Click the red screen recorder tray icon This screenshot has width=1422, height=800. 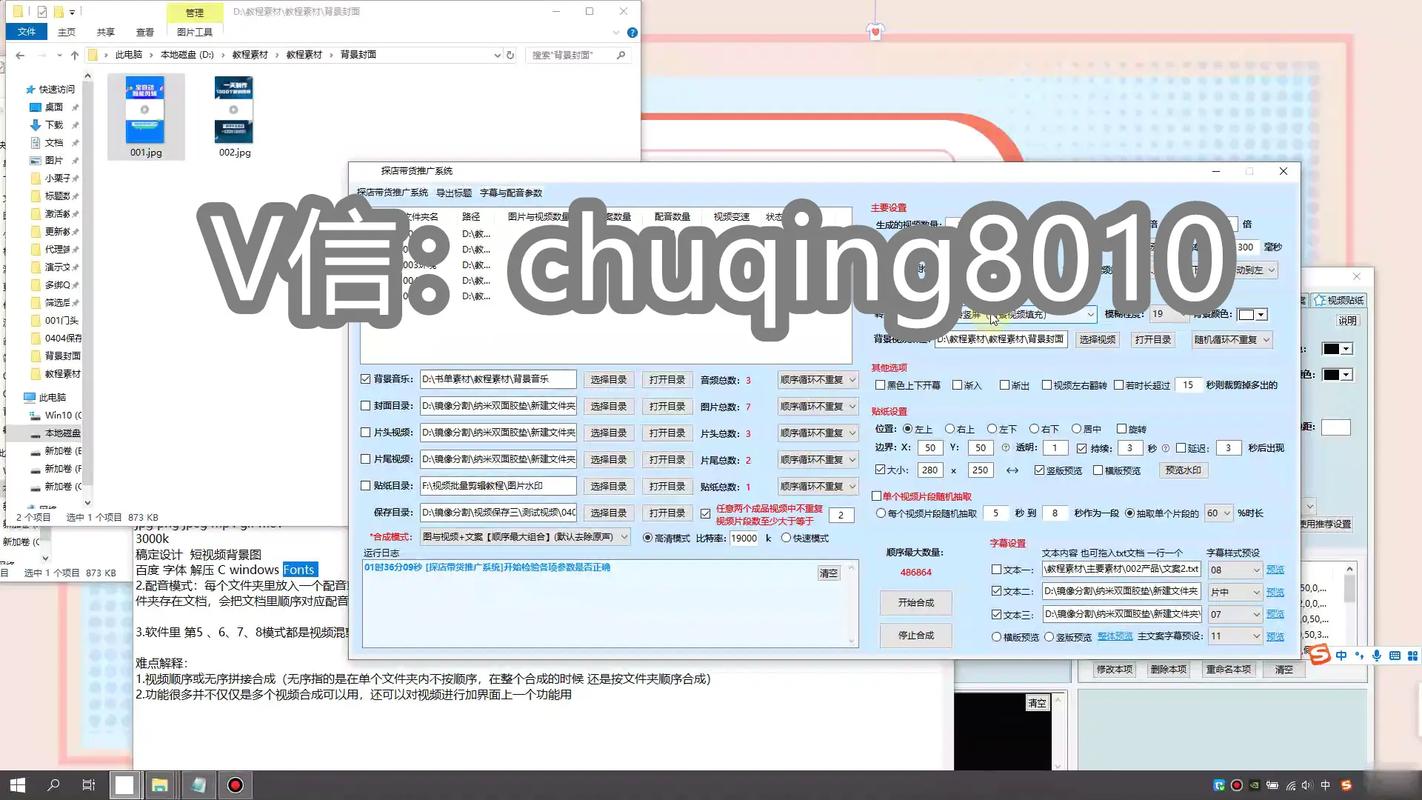(x=1237, y=786)
